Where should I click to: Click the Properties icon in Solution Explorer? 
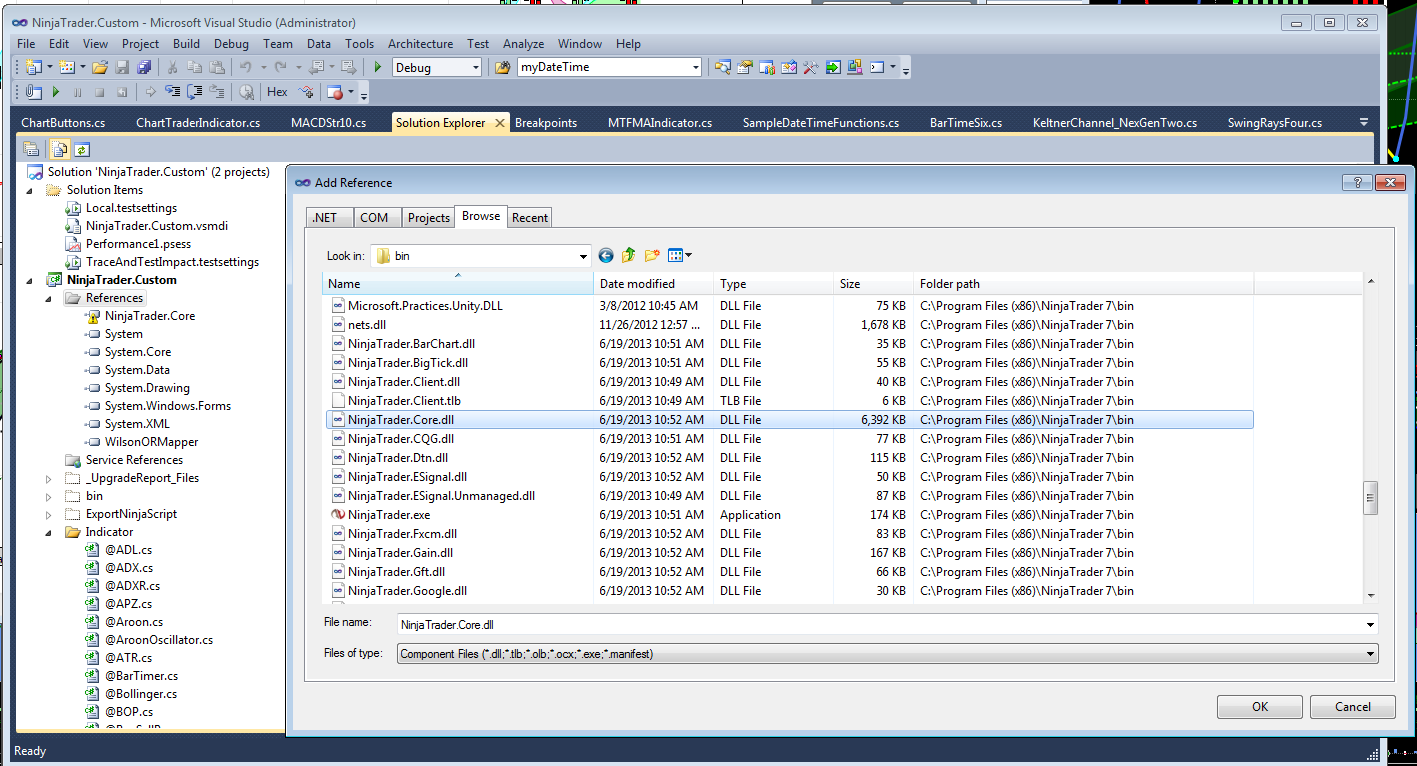(31, 149)
